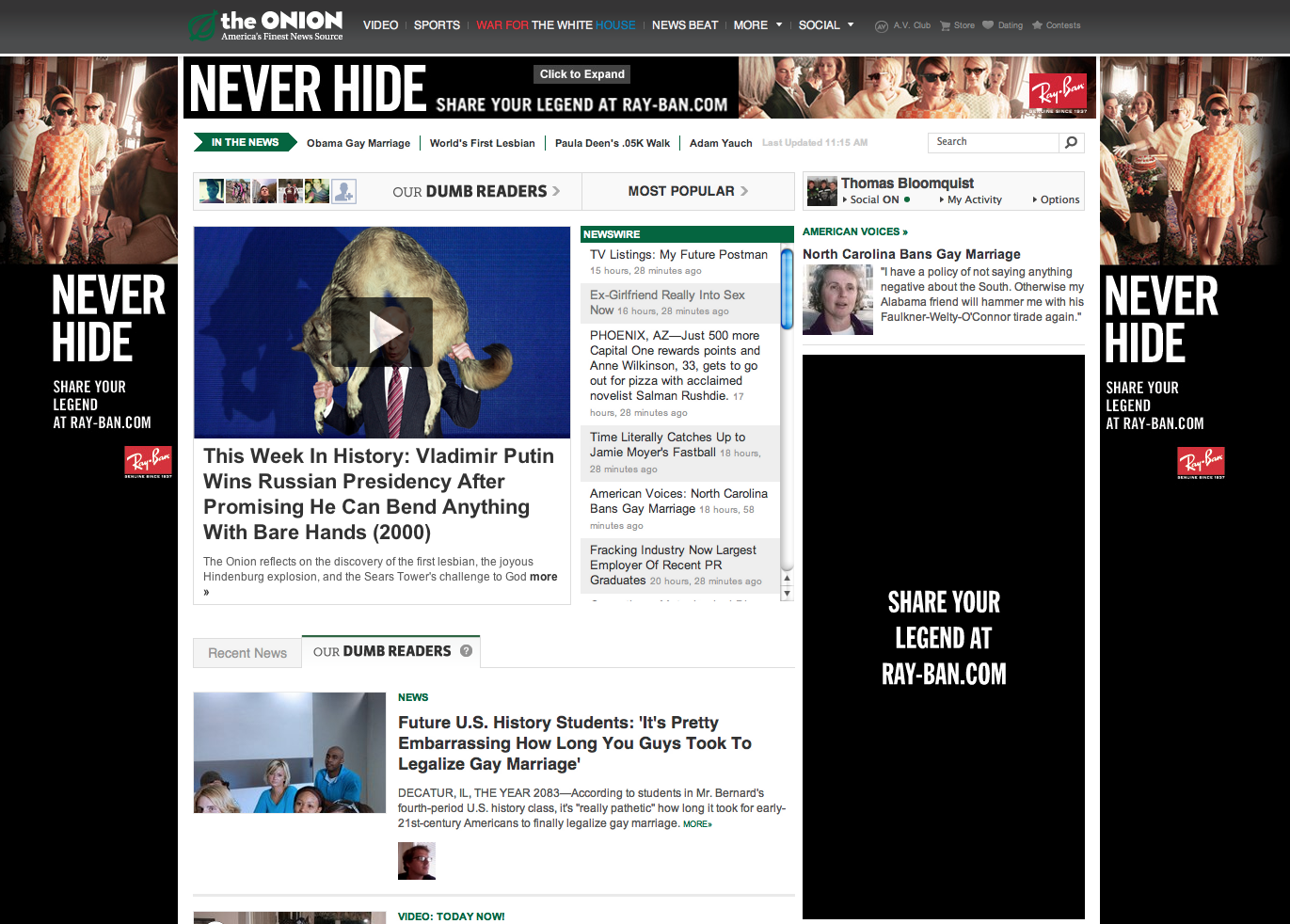Click the search magnifier icon
The height and width of the screenshot is (924, 1290).
coord(1071,142)
